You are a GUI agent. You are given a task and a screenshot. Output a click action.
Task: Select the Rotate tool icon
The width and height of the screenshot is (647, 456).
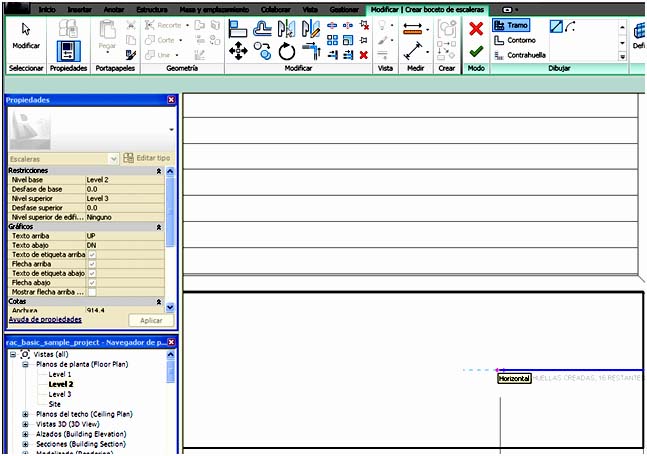[x=287, y=51]
